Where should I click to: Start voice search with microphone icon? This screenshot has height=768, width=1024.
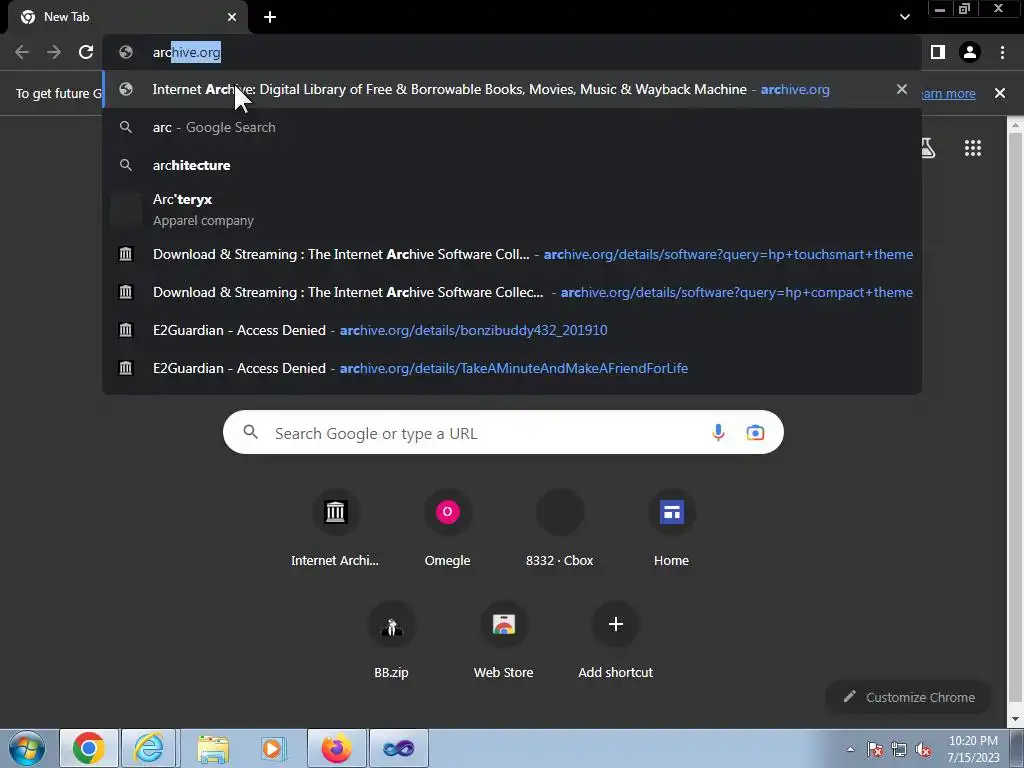[x=718, y=432]
